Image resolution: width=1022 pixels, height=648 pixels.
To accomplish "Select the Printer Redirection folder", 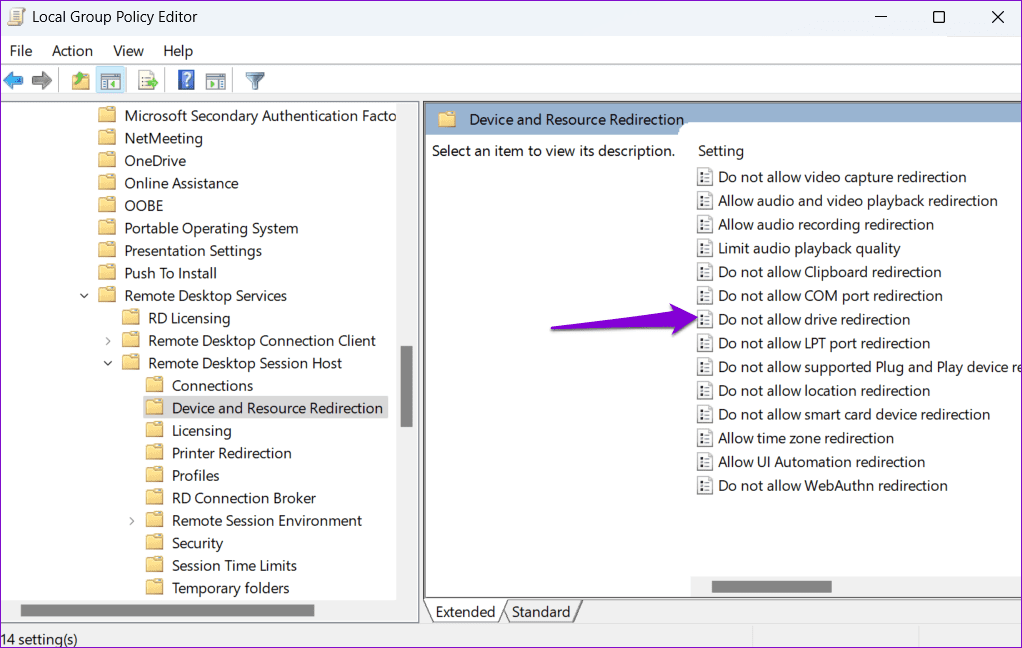I will (x=231, y=453).
